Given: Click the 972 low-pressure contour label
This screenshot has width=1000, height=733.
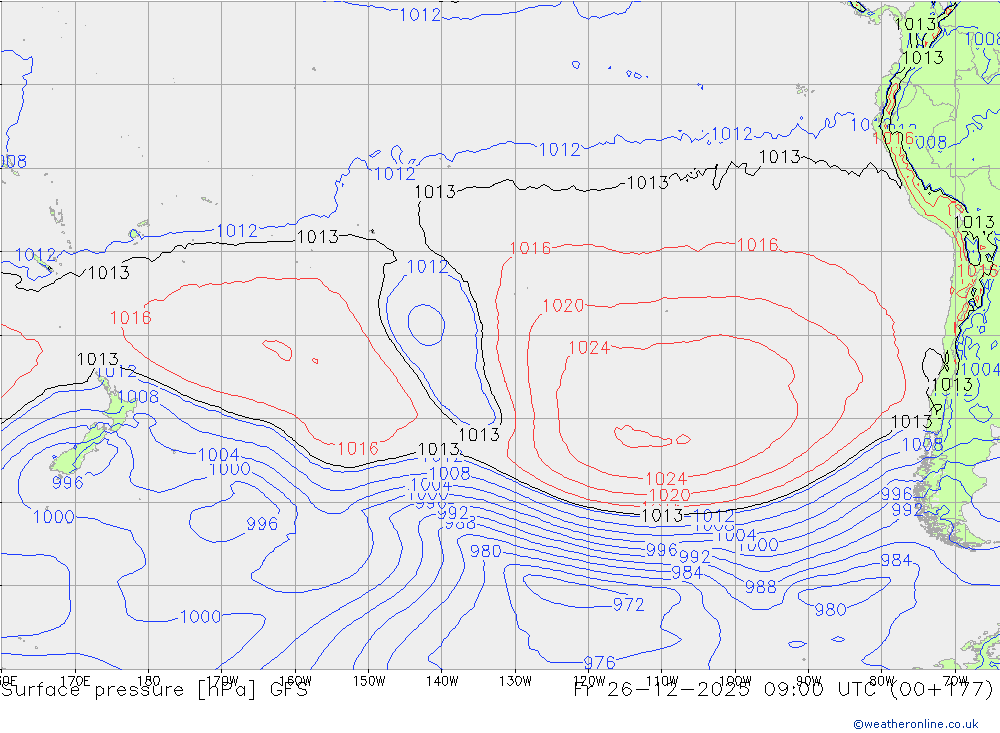Looking at the screenshot, I should pos(628,604).
